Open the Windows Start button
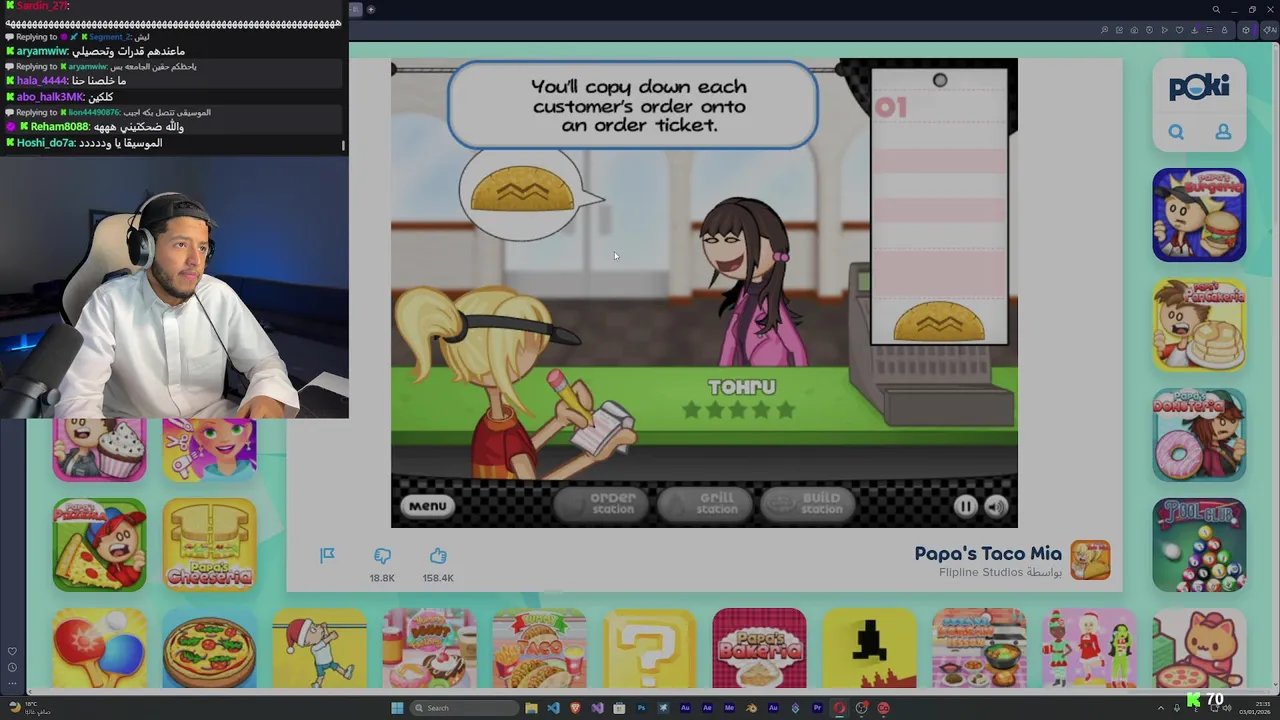 pos(397,708)
